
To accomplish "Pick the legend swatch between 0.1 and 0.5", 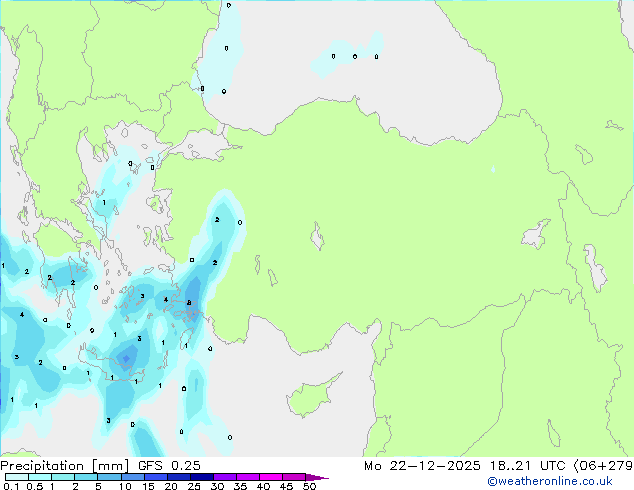I will coord(17,477).
